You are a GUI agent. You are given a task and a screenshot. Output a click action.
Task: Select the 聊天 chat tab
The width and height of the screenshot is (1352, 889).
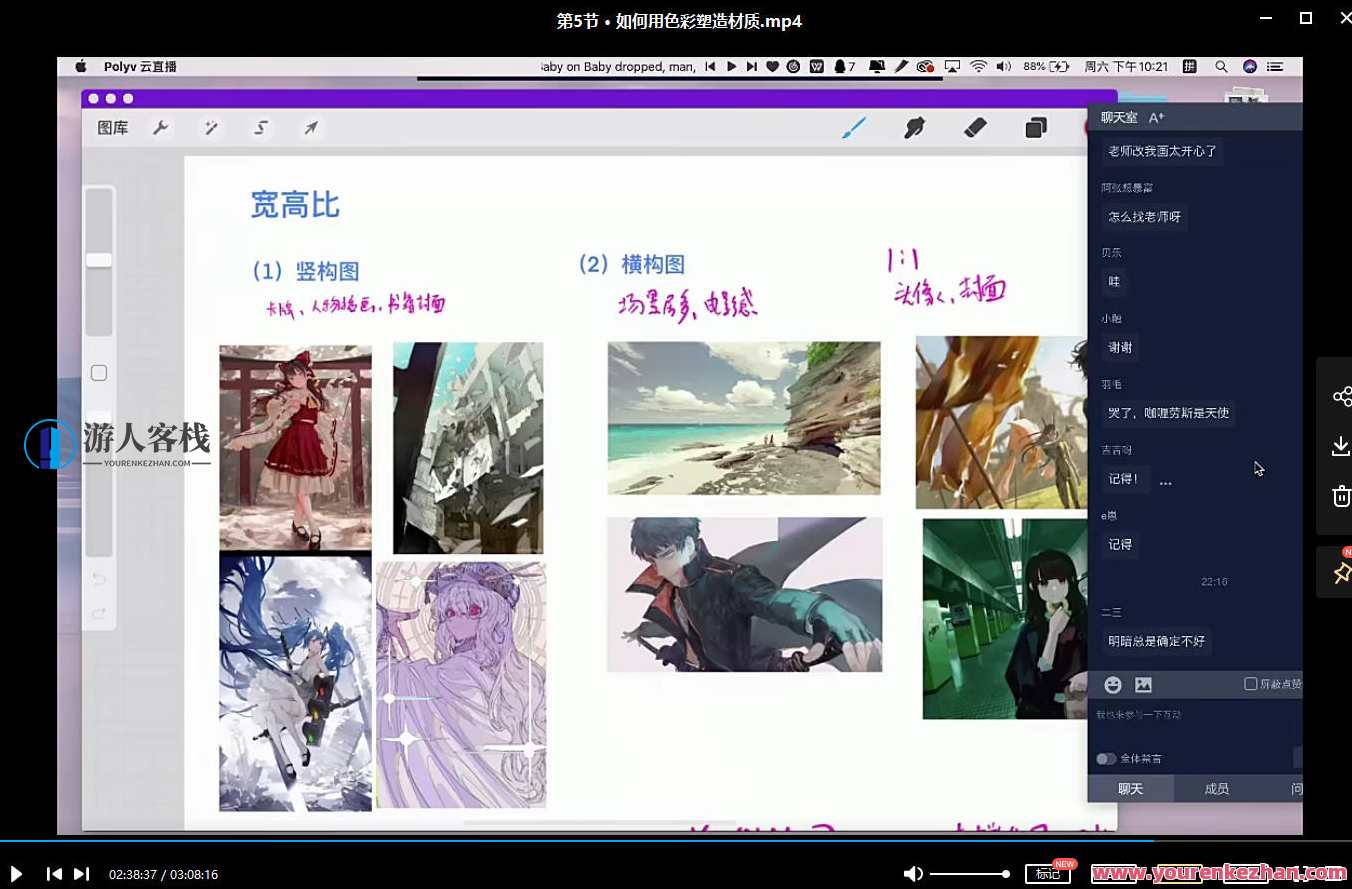coord(1130,789)
